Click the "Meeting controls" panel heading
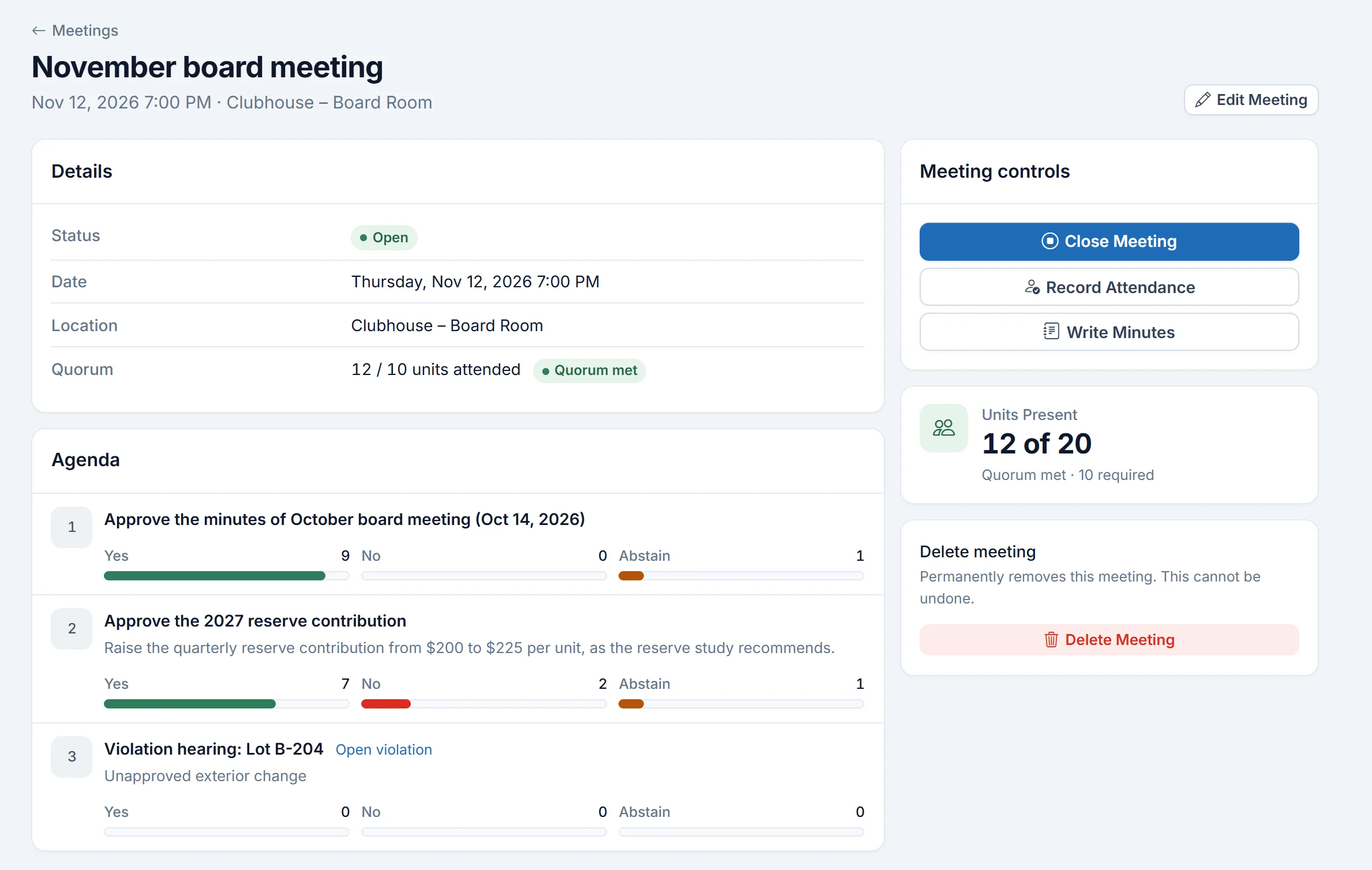Screen dimensions: 1372x870 (995, 171)
